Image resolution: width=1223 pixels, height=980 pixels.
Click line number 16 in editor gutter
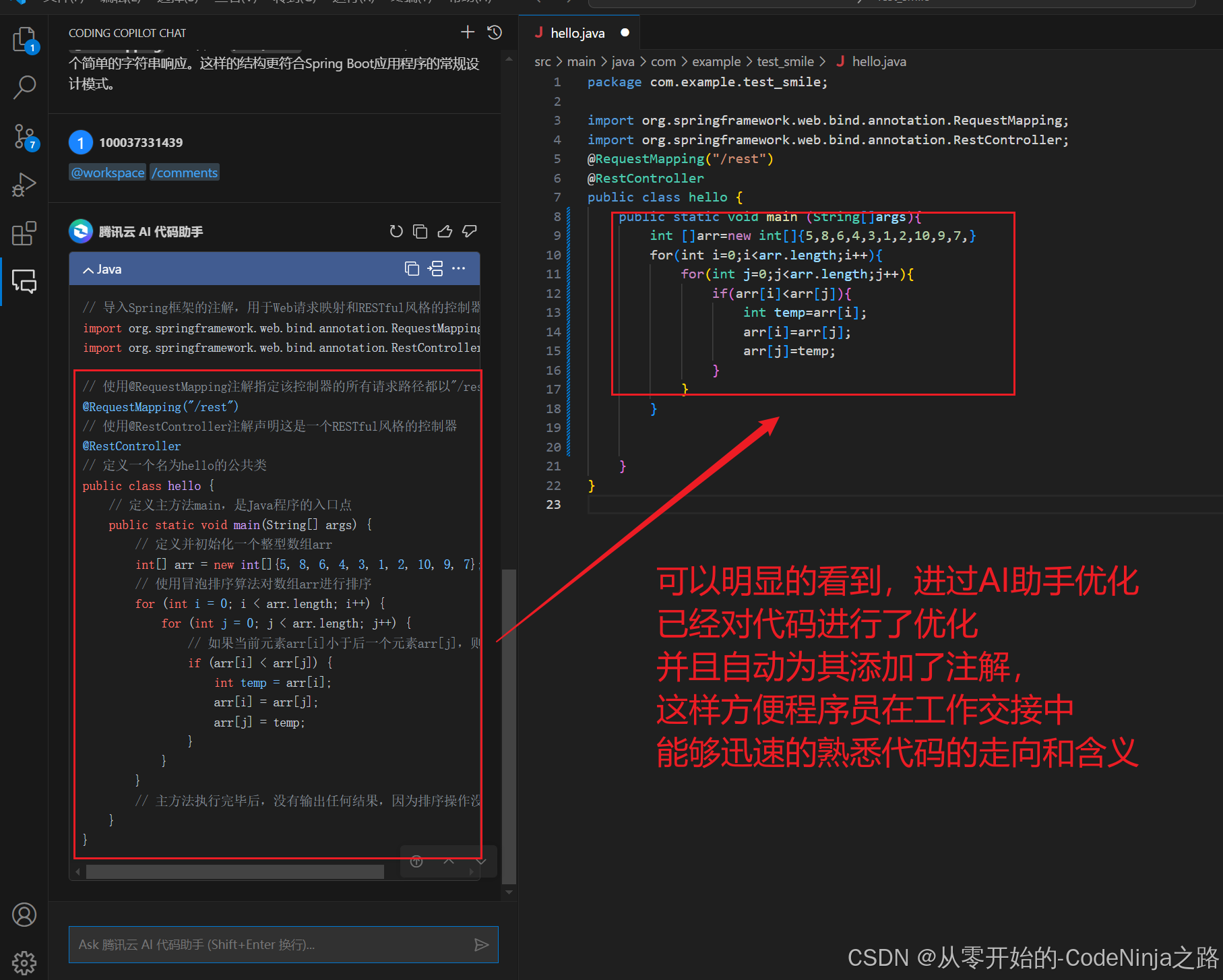553,370
